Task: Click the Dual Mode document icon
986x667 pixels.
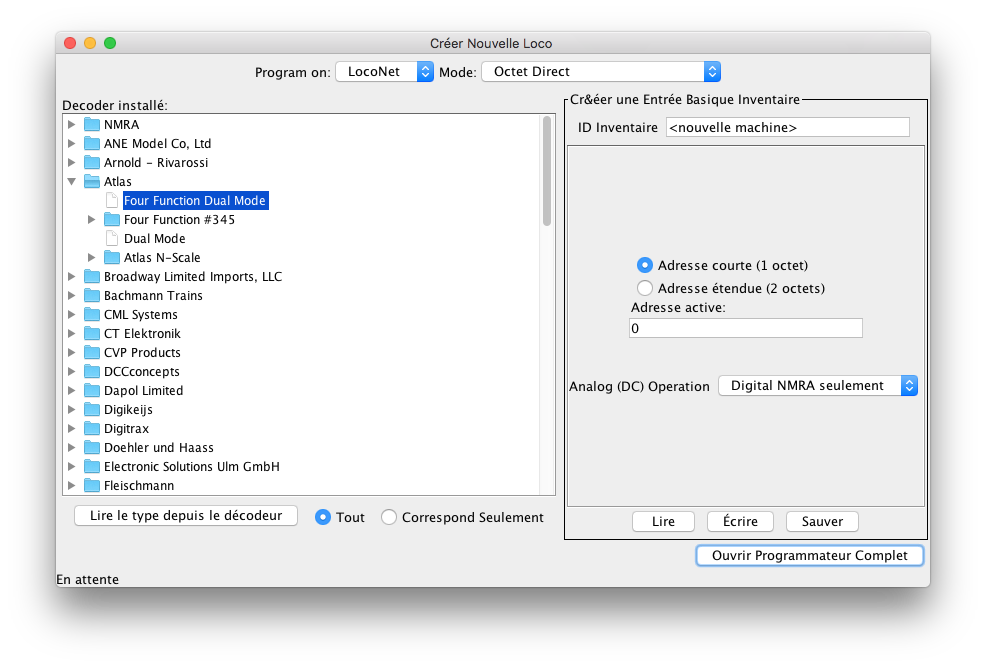Action: (x=112, y=239)
